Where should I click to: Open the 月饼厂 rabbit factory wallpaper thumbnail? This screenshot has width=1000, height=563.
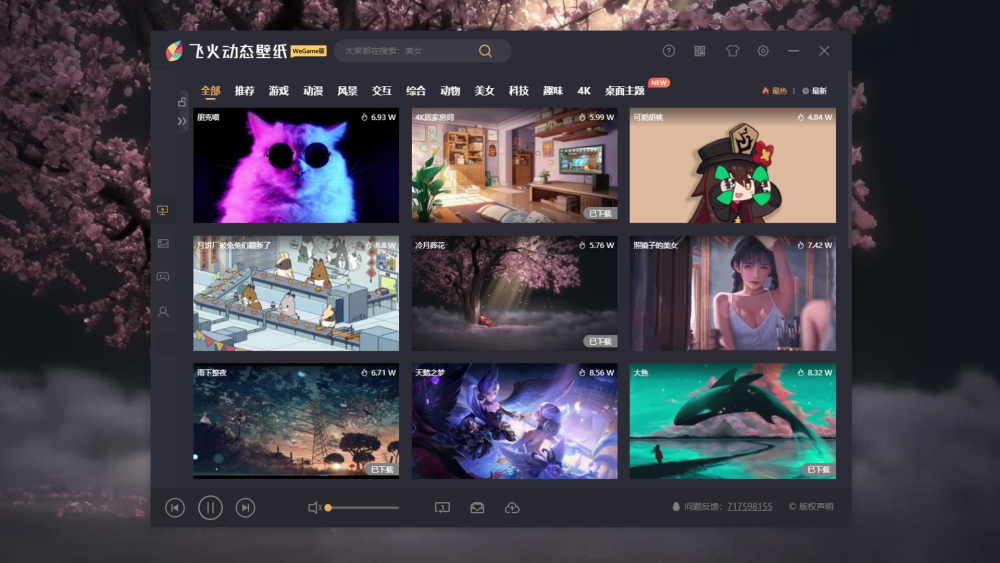[296, 293]
